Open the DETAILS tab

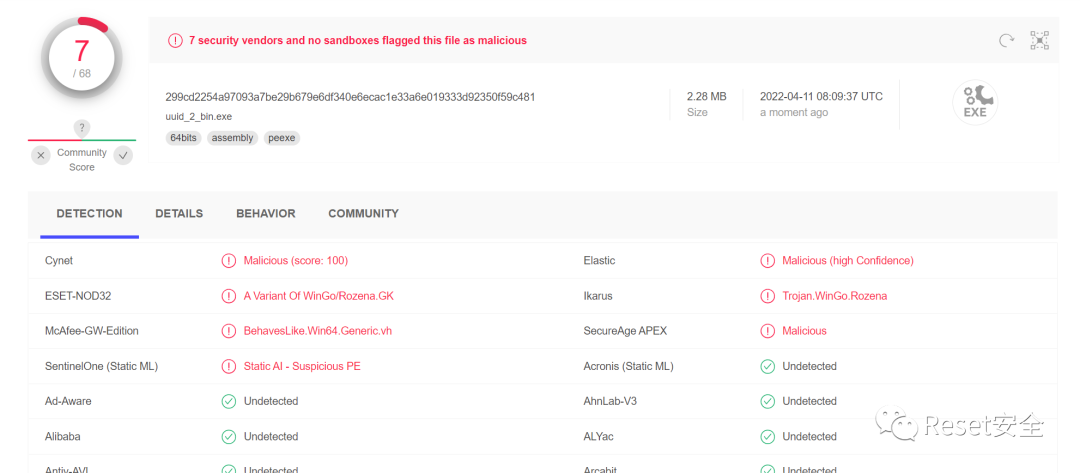[x=179, y=213]
